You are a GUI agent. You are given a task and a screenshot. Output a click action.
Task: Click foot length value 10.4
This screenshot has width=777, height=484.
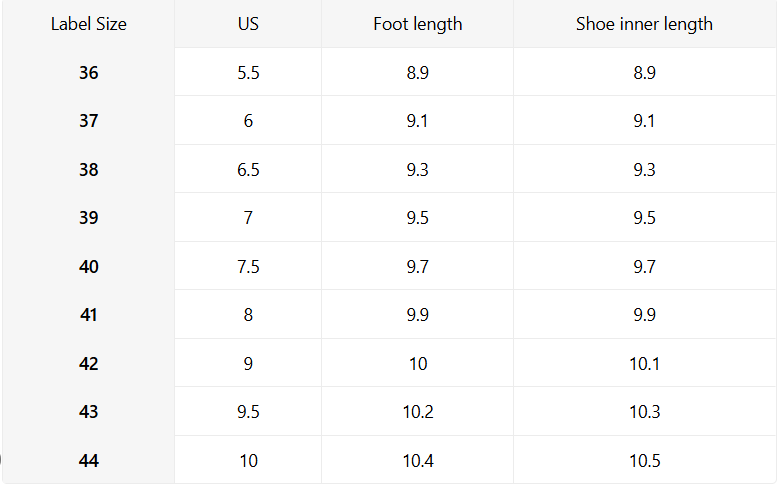coord(418,461)
